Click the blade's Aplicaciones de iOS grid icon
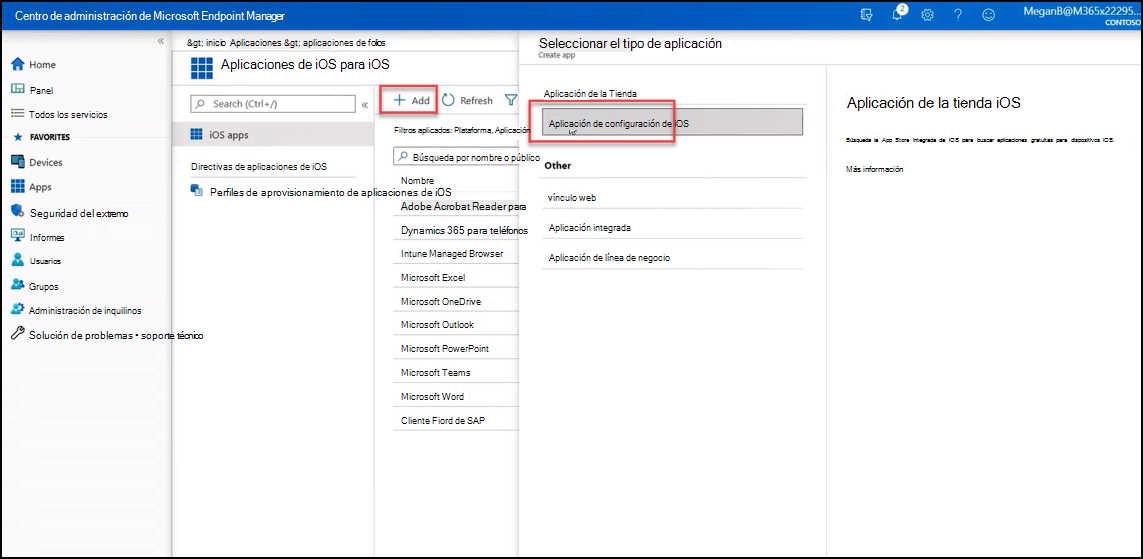 [x=200, y=66]
